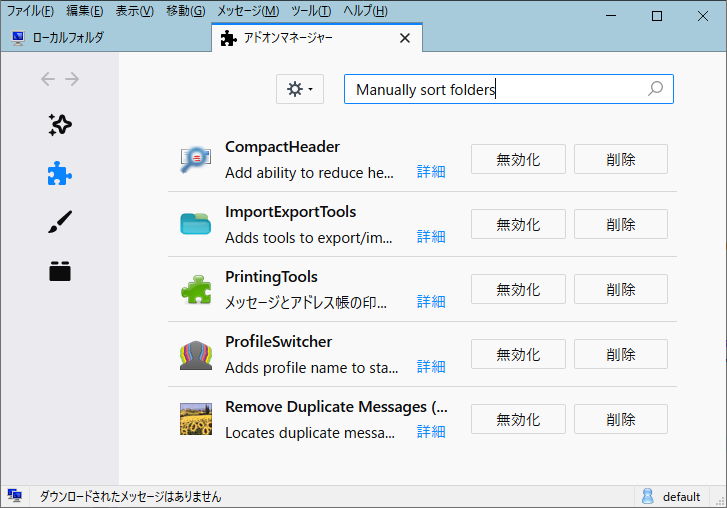Disable Remove Duplicate Messages with 無効化
This screenshot has height=508, width=727.
(x=518, y=419)
